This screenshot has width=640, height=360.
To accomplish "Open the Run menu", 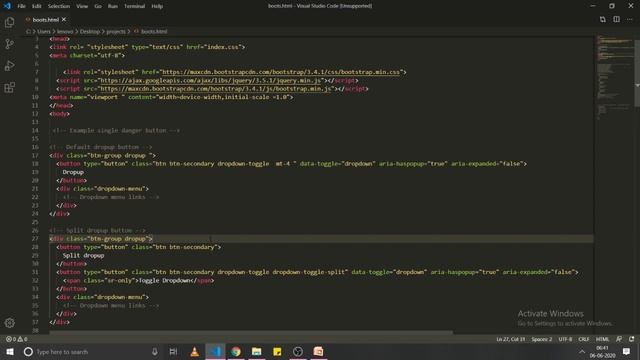I will [x=113, y=6].
